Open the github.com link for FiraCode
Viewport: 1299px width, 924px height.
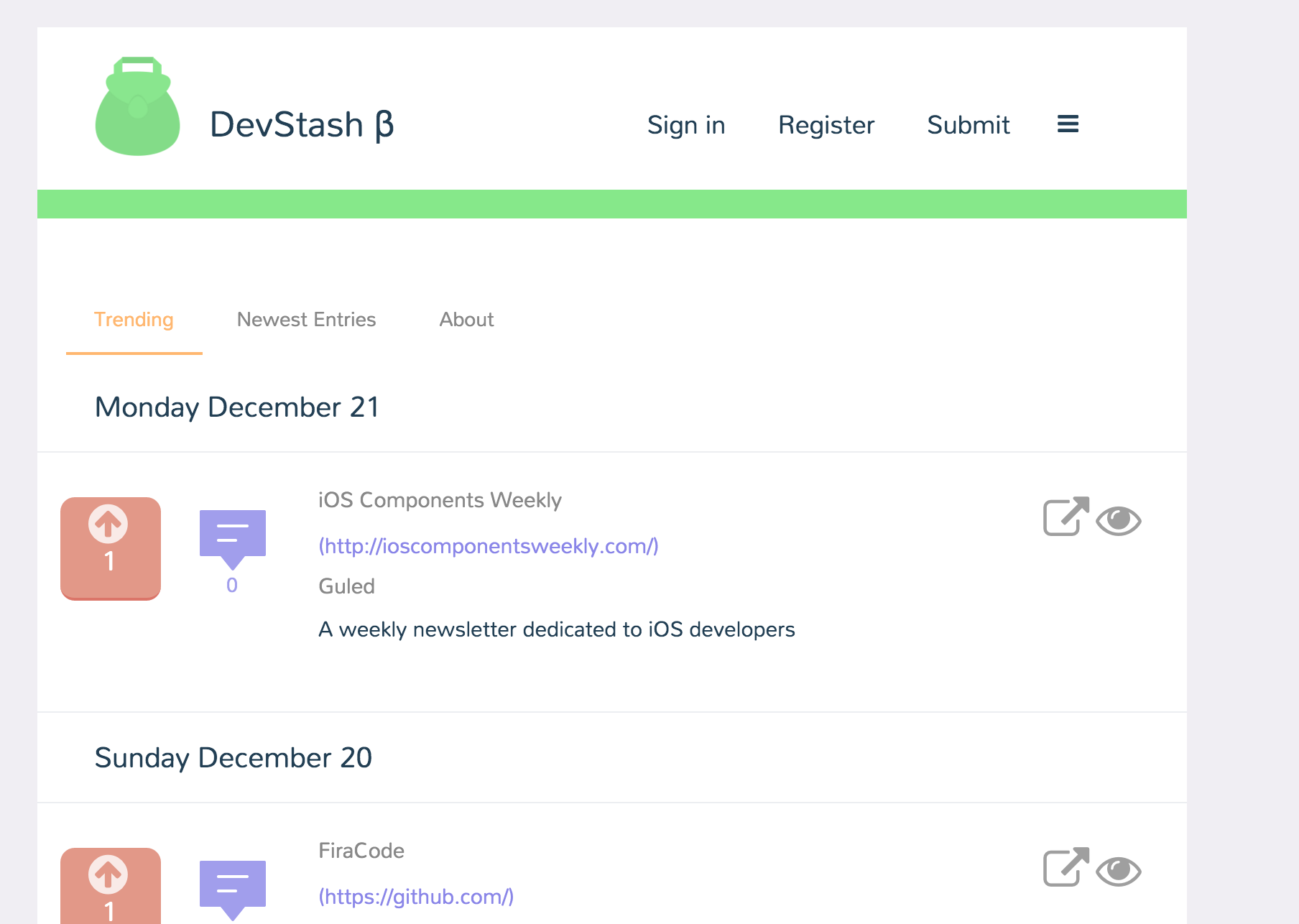click(416, 896)
